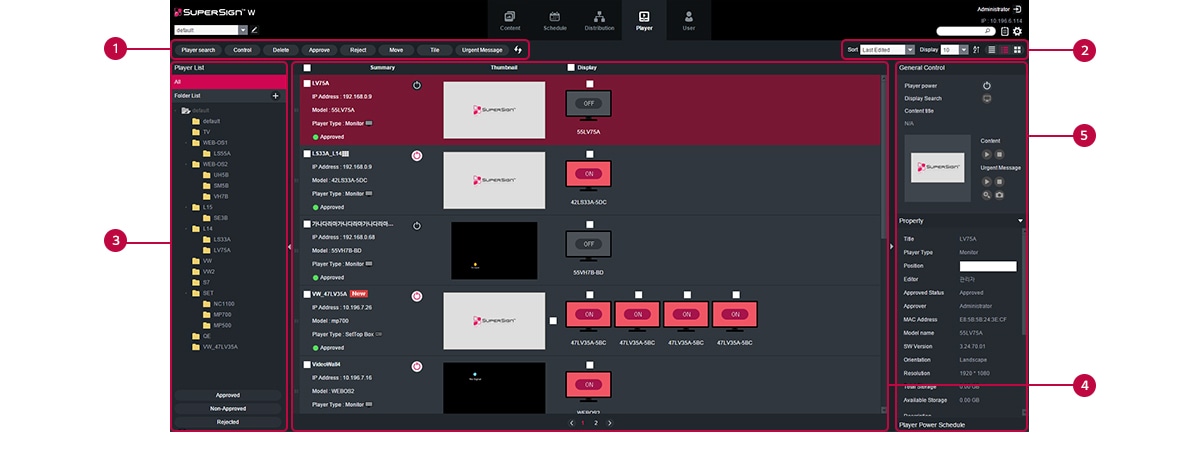
Task: Click the refresh icon after Urgent Message
Action: [518, 49]
